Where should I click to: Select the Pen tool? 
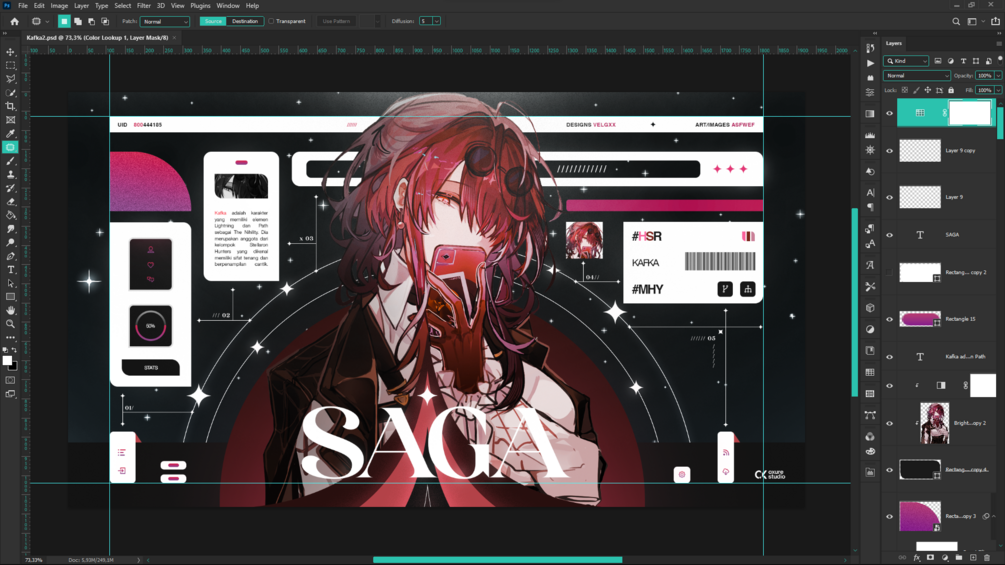pyautogui.click(x=10, y=256)
